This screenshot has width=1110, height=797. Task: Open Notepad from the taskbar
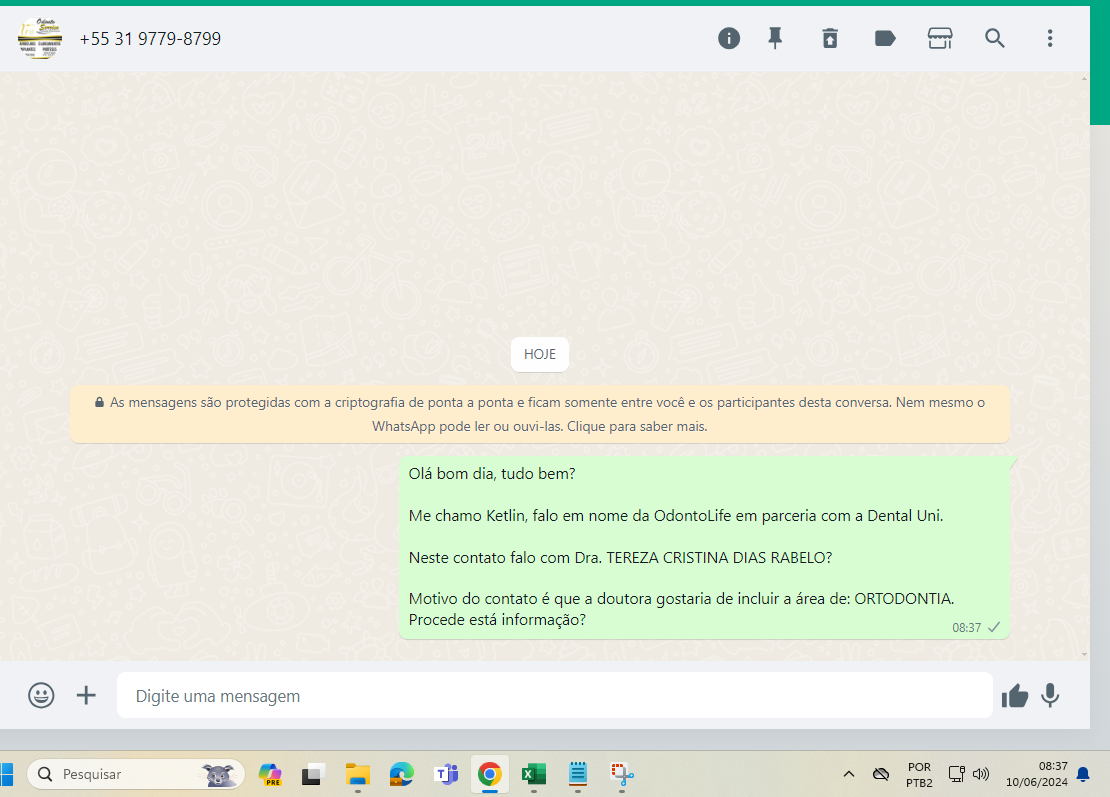tap(578, 774)
